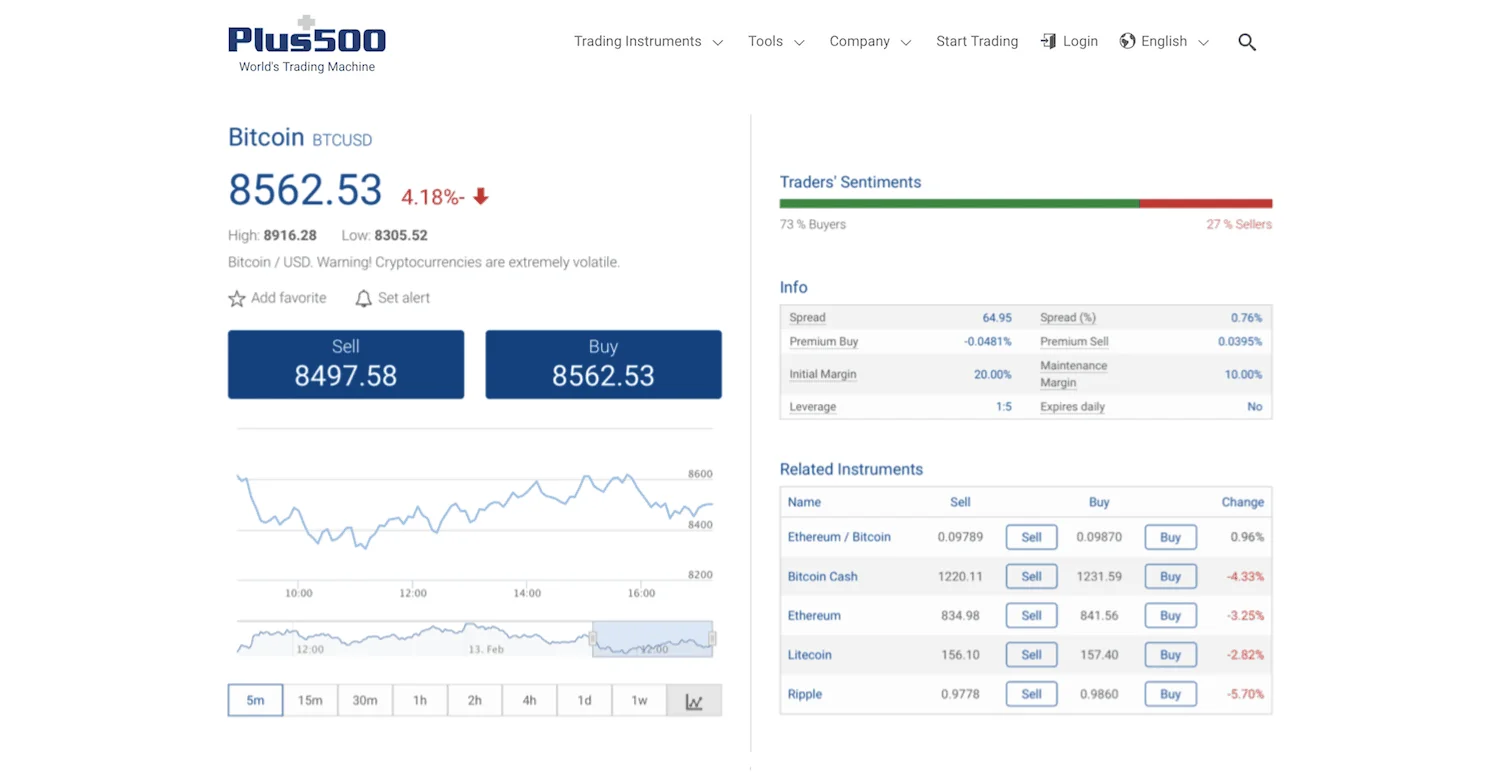Click the globe icon next to English

coord(1130,41)
